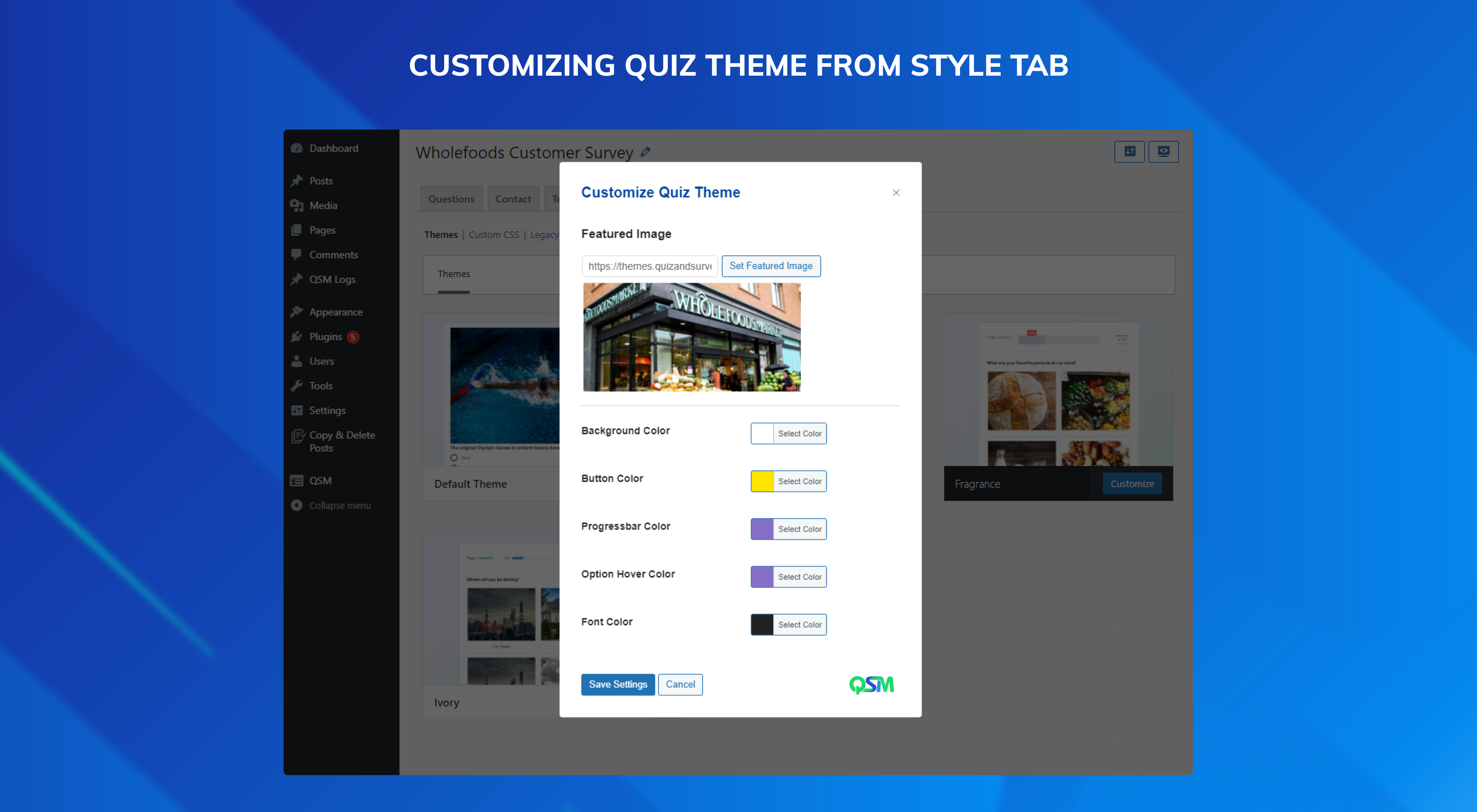The image size is (1477, 812).
Task: Click the quiz settings icon button at top right
Action: pyautogui.click(x=1130, y=152)
